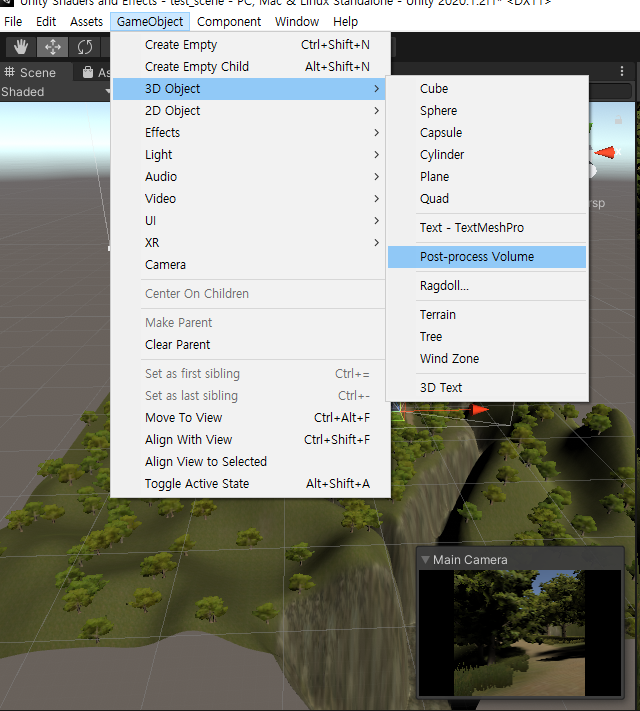
Task: Create a Quad object
Action: [x=487, y=199]
